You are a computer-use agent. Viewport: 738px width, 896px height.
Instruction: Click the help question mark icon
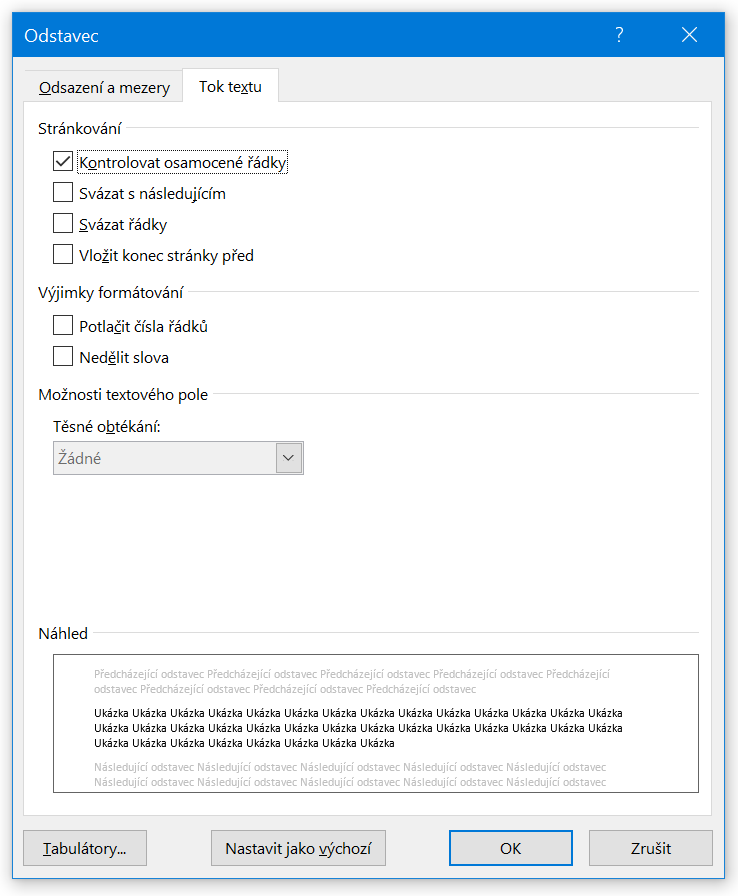tap(619, 35)
